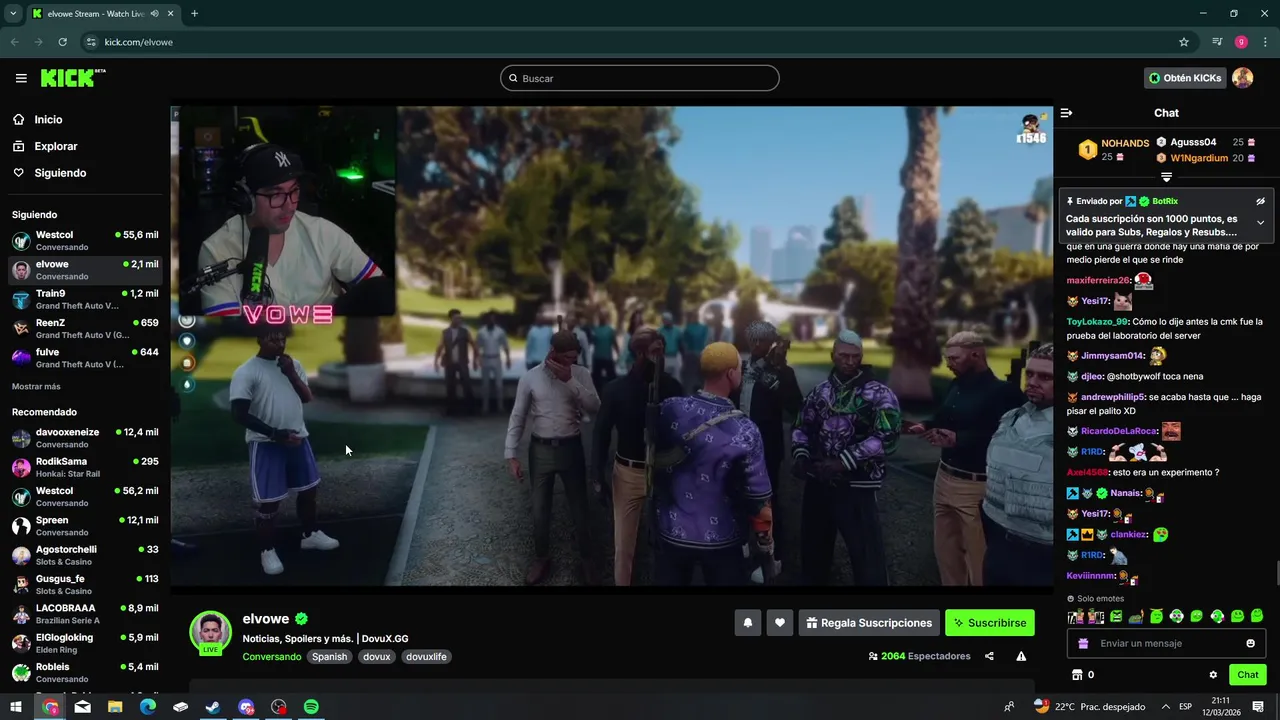
Task: Select elvowe in the followed channels list
Action: point(85,270)
